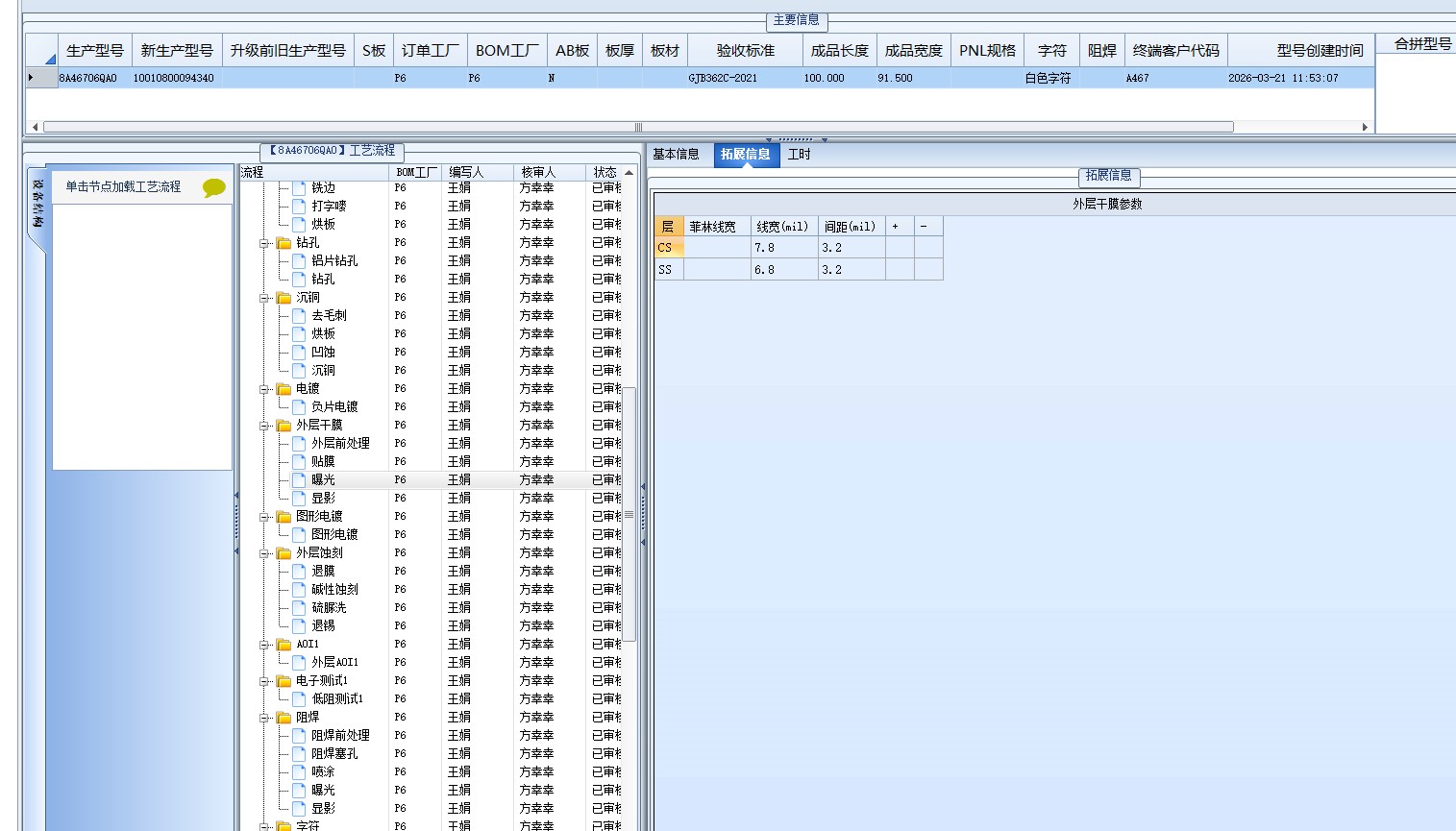
Task: Click the 3.2 spacing cell in CS row
Action: pos(851,248)
